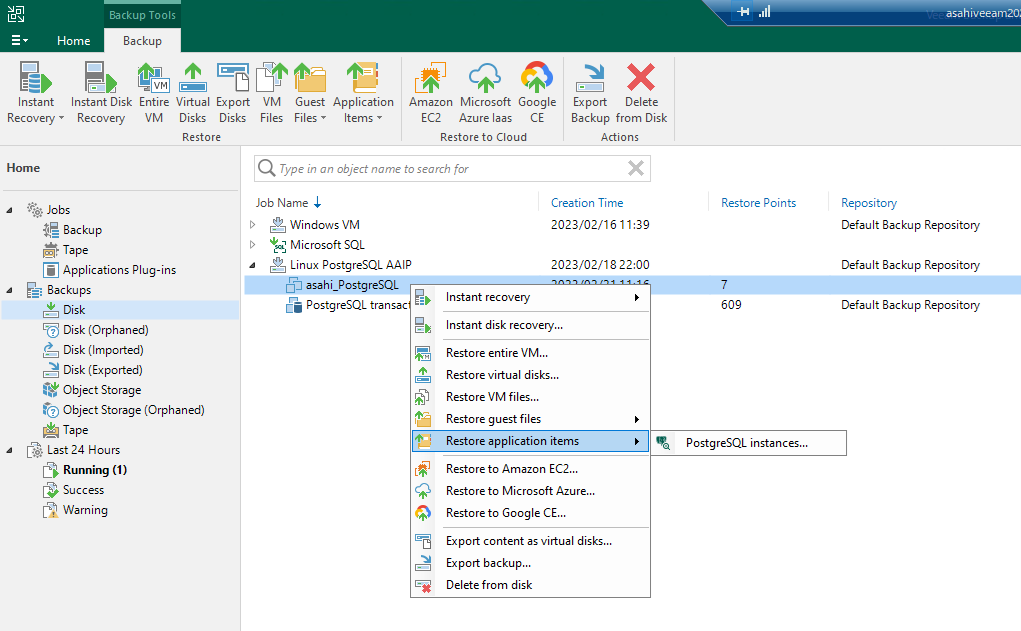Expand the Microsoft SQL job row
The width and height of the screenshot is (1021, 631).
[x=253, y=245]
